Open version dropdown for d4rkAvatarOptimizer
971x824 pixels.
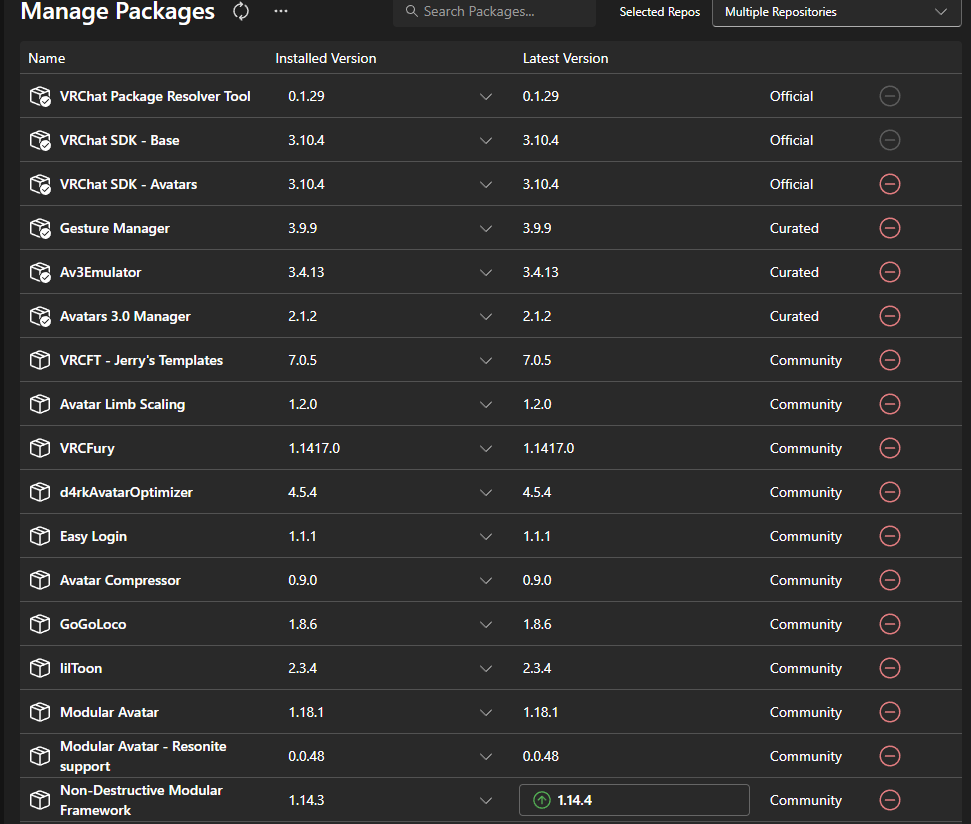(486, 492)
